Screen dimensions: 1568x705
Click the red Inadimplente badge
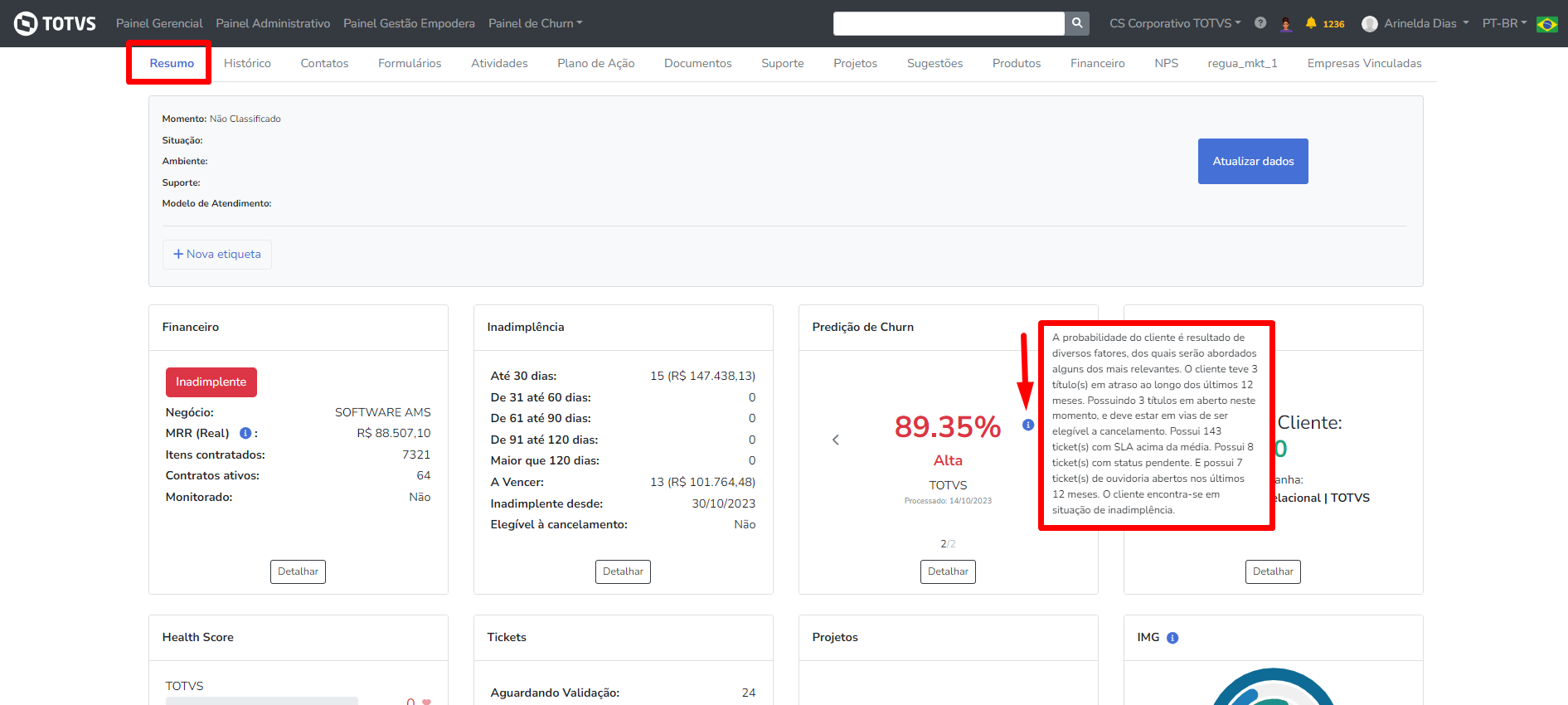click(x=211, y=382)
